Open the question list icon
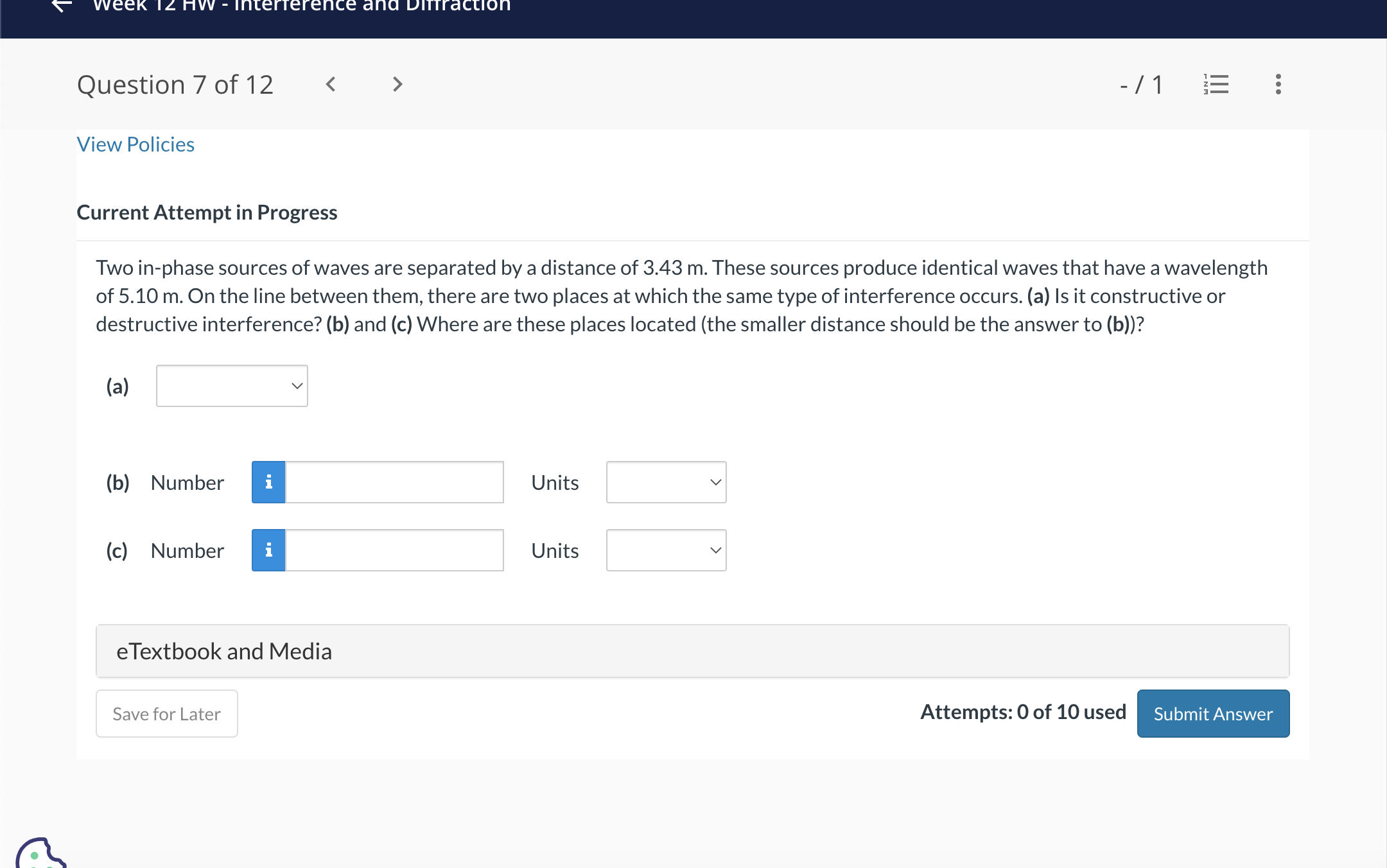 pos(1216,84)
